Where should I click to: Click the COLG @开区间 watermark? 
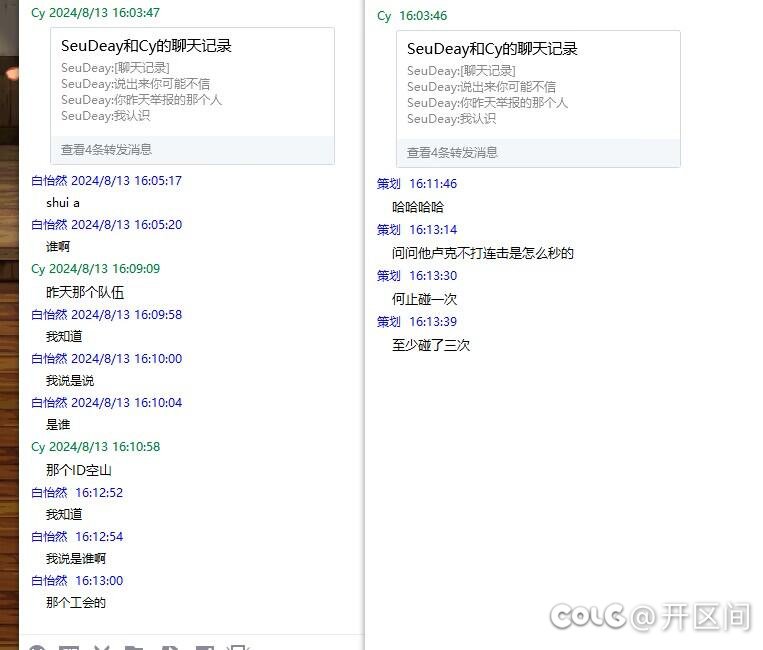(x=650, y=616)
